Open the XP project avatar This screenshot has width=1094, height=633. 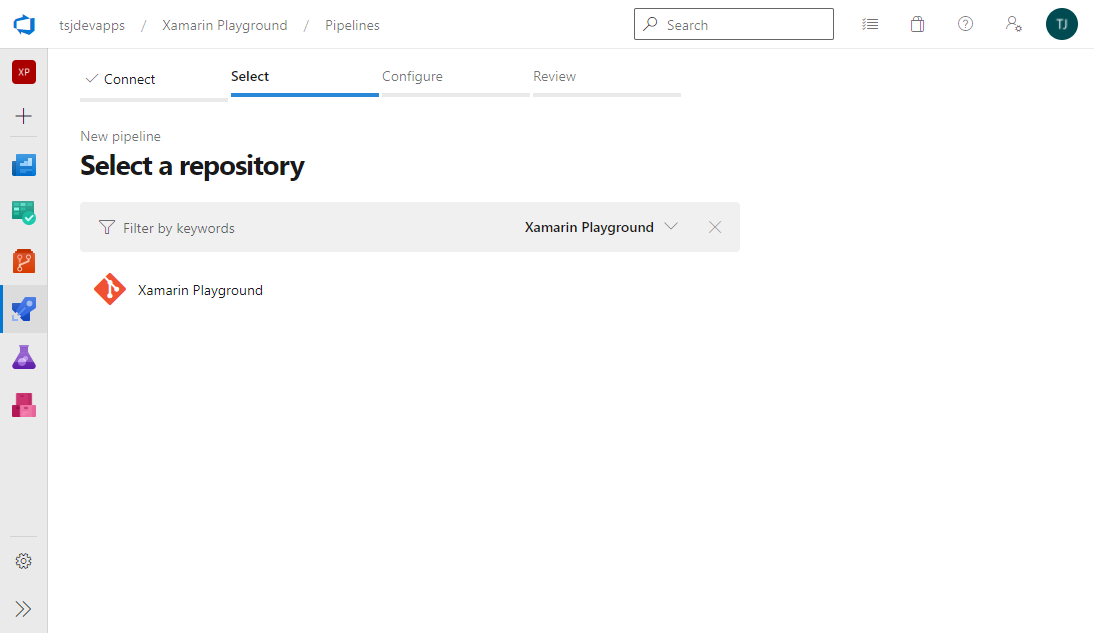(x=24, y=72)
